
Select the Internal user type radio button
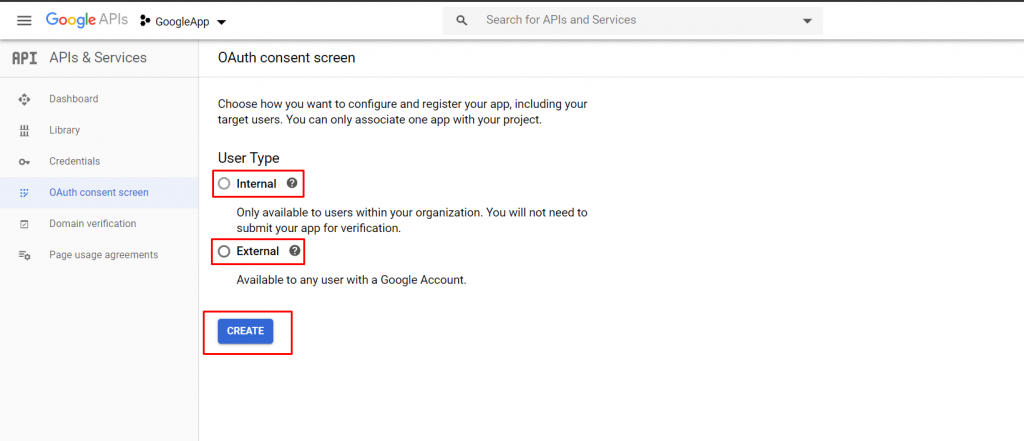click(224, 184)
